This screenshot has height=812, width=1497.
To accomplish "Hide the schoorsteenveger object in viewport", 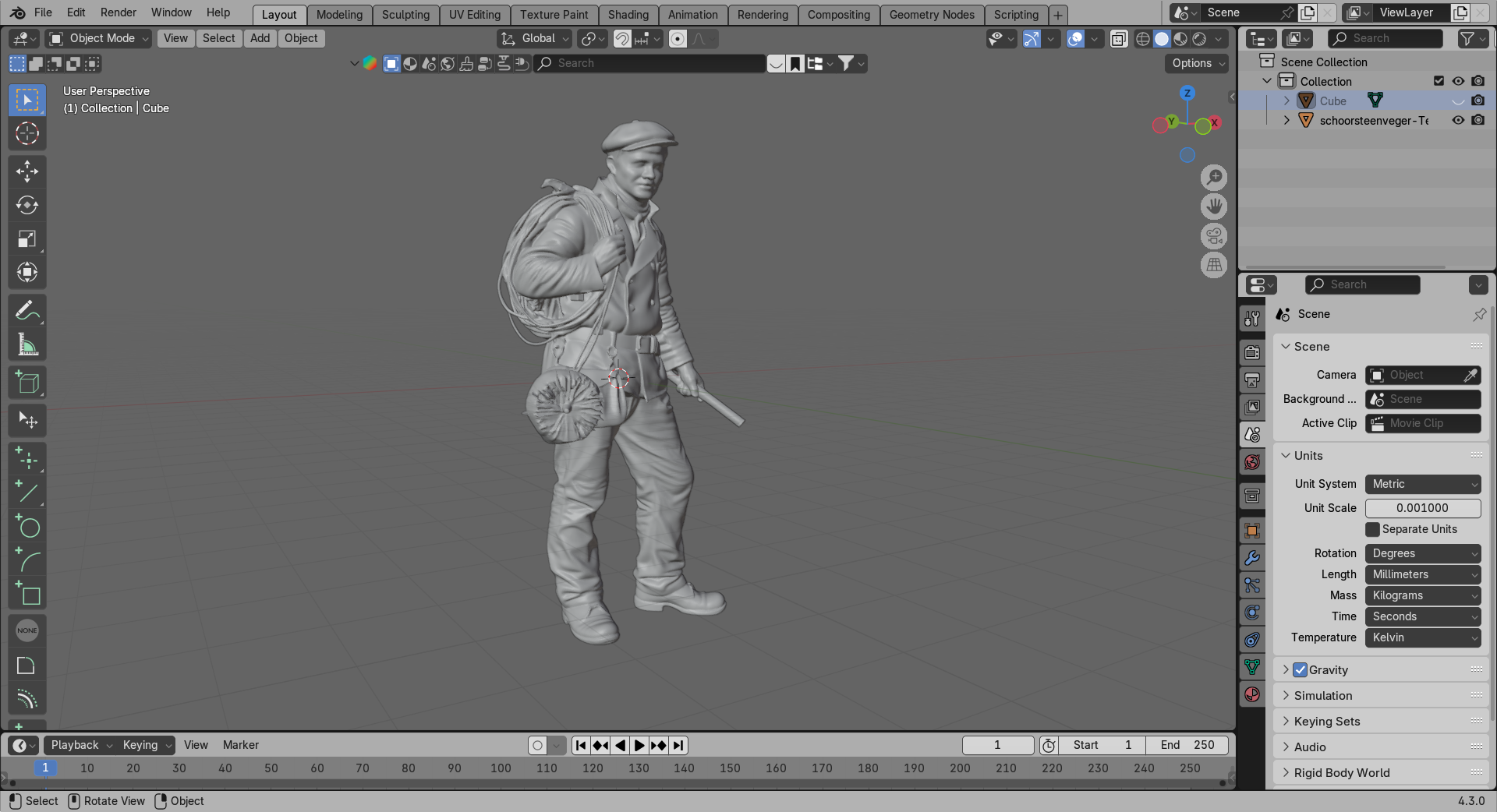I will point(1458,120).
